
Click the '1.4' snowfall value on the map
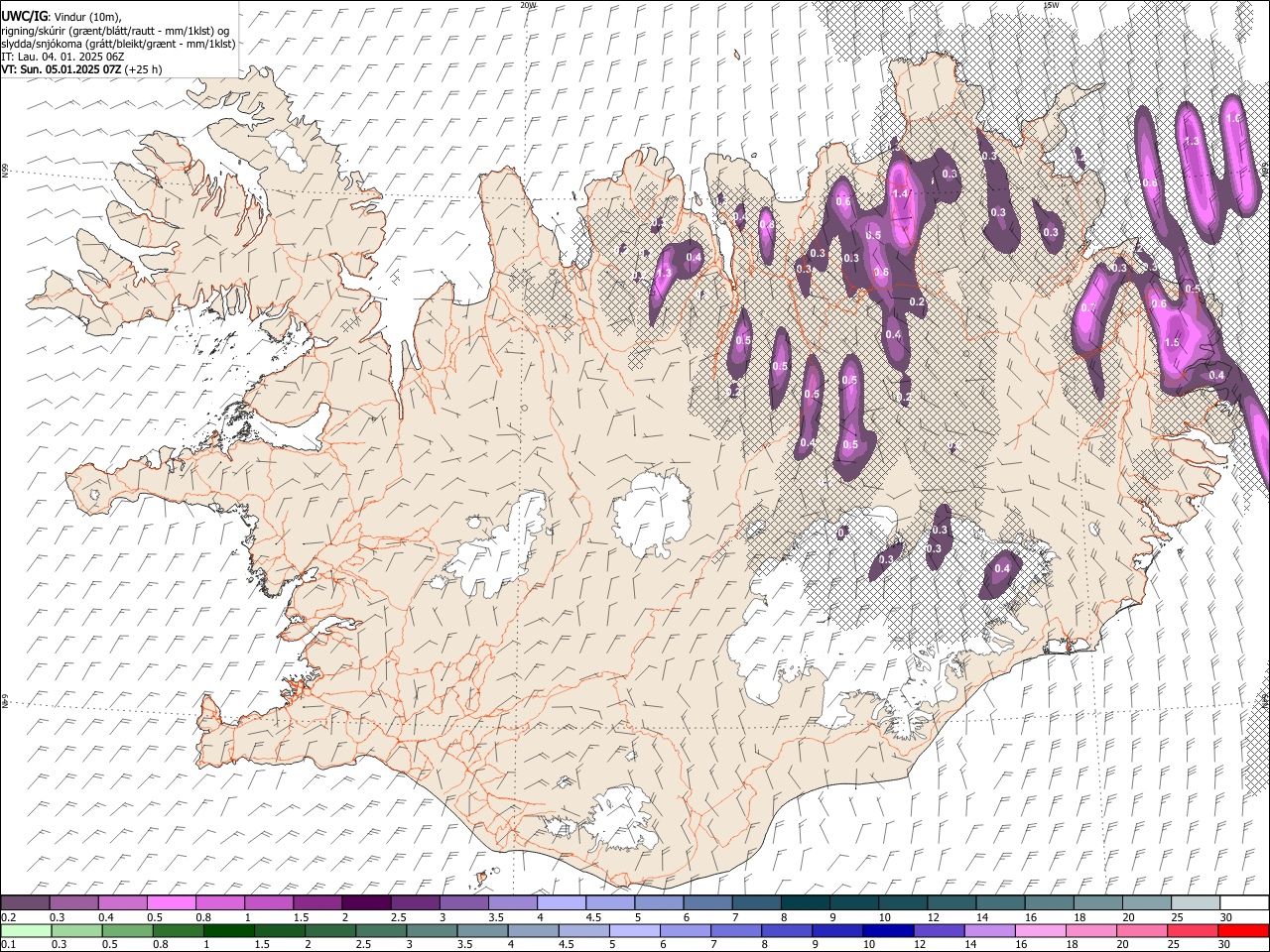pos(900,193)
